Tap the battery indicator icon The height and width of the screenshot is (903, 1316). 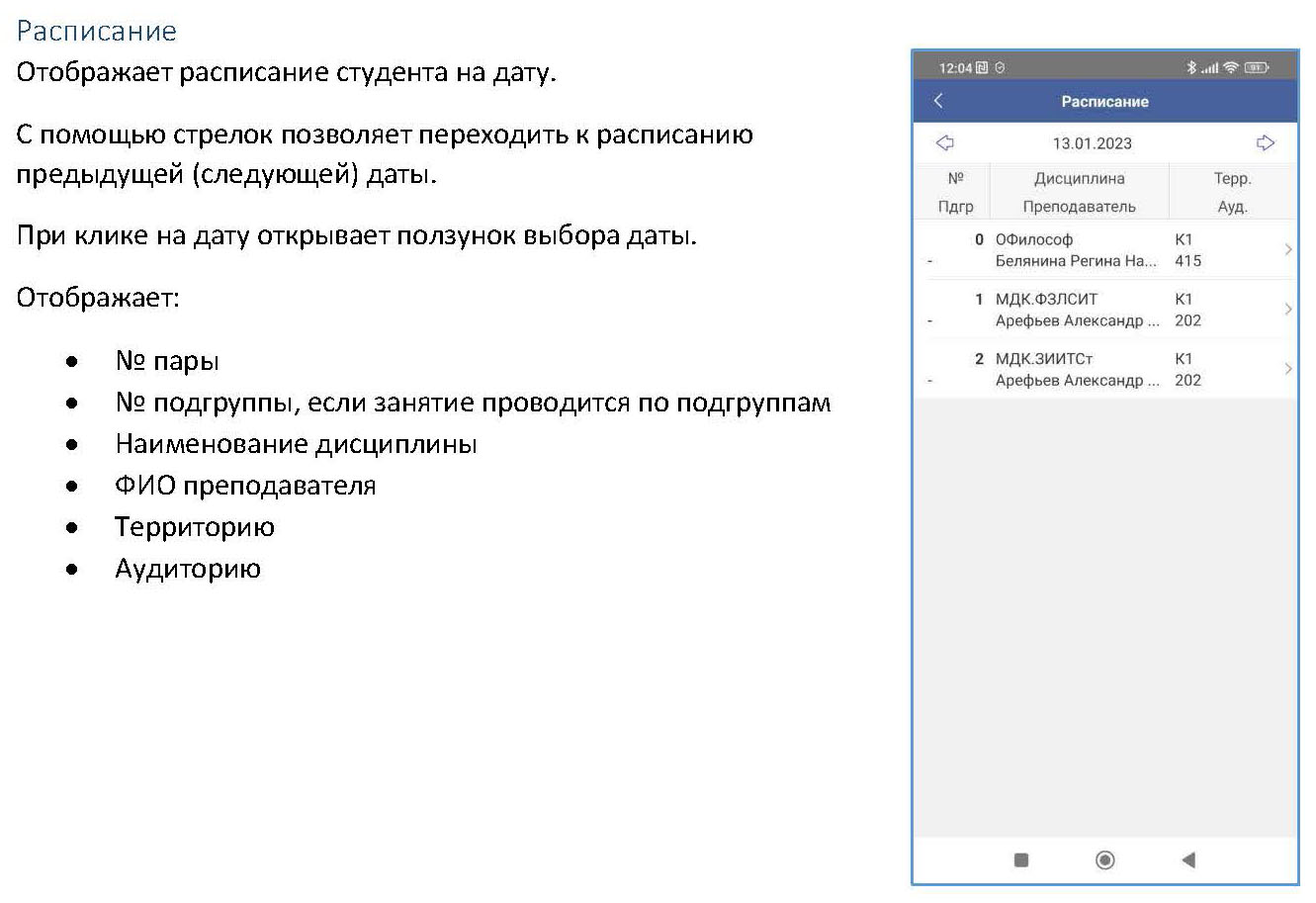(x=1256, y=67)
